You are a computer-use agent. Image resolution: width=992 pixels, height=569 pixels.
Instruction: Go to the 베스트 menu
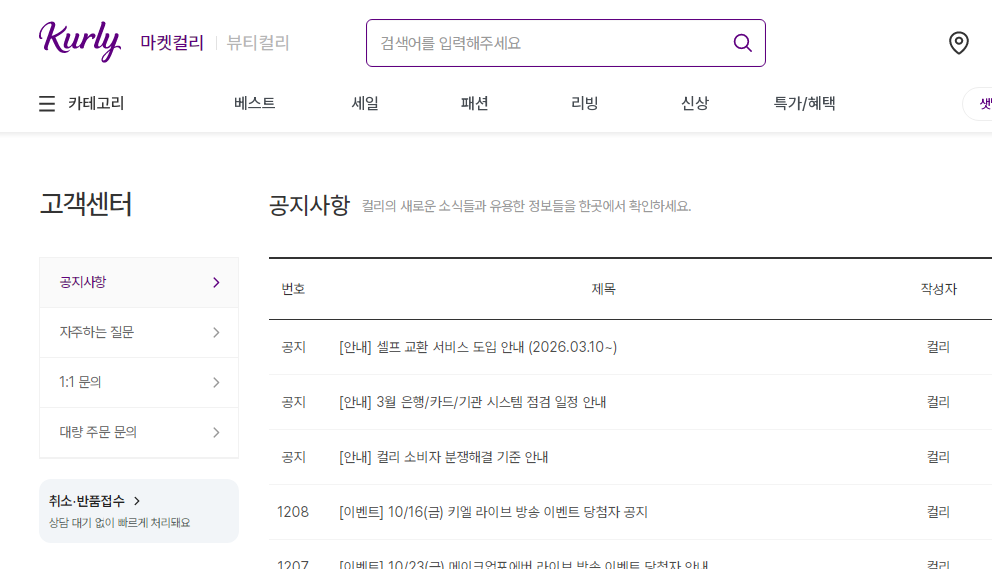point(254,103)
